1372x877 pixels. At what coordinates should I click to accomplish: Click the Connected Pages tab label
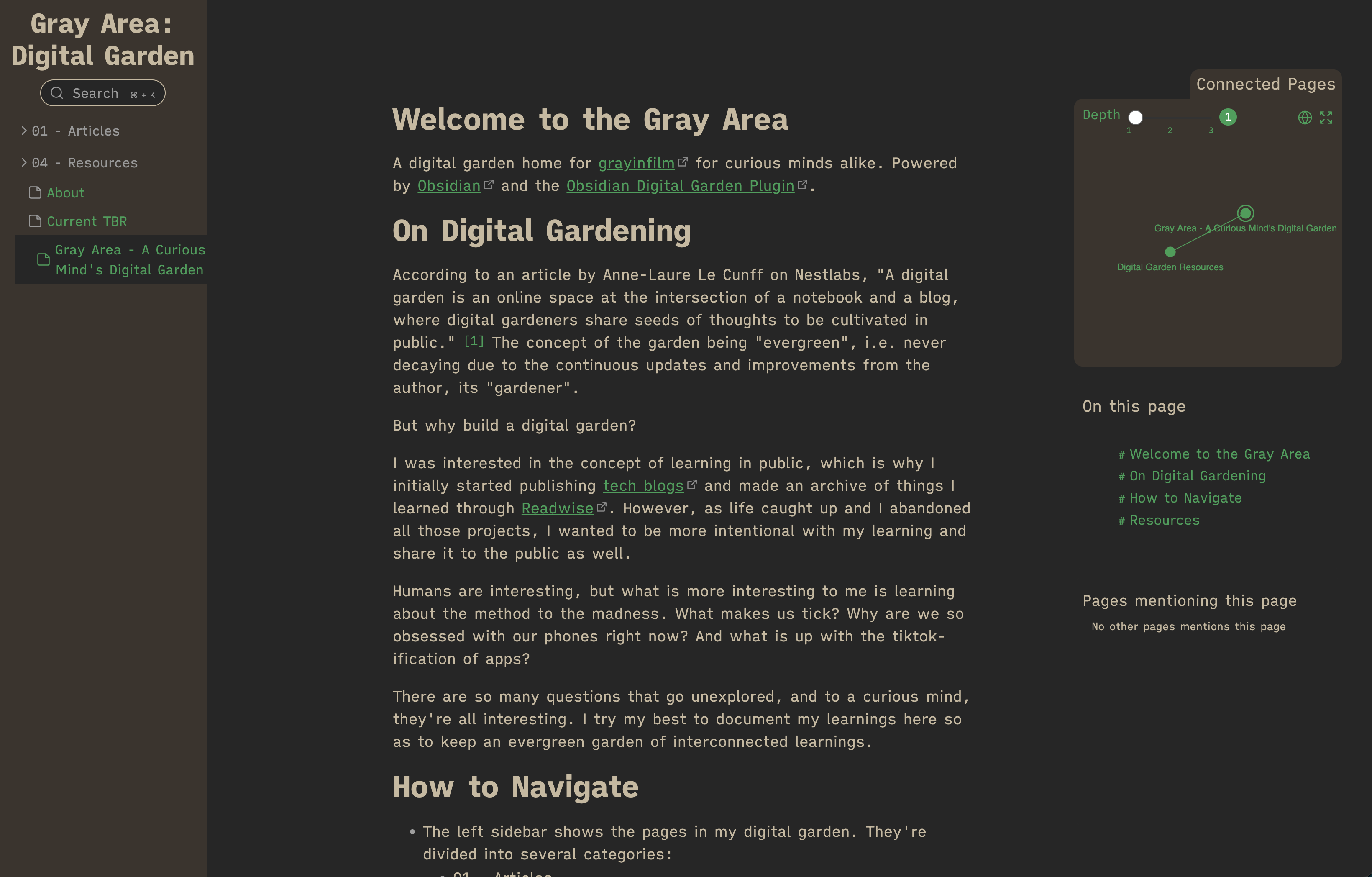click(1265, 85)
